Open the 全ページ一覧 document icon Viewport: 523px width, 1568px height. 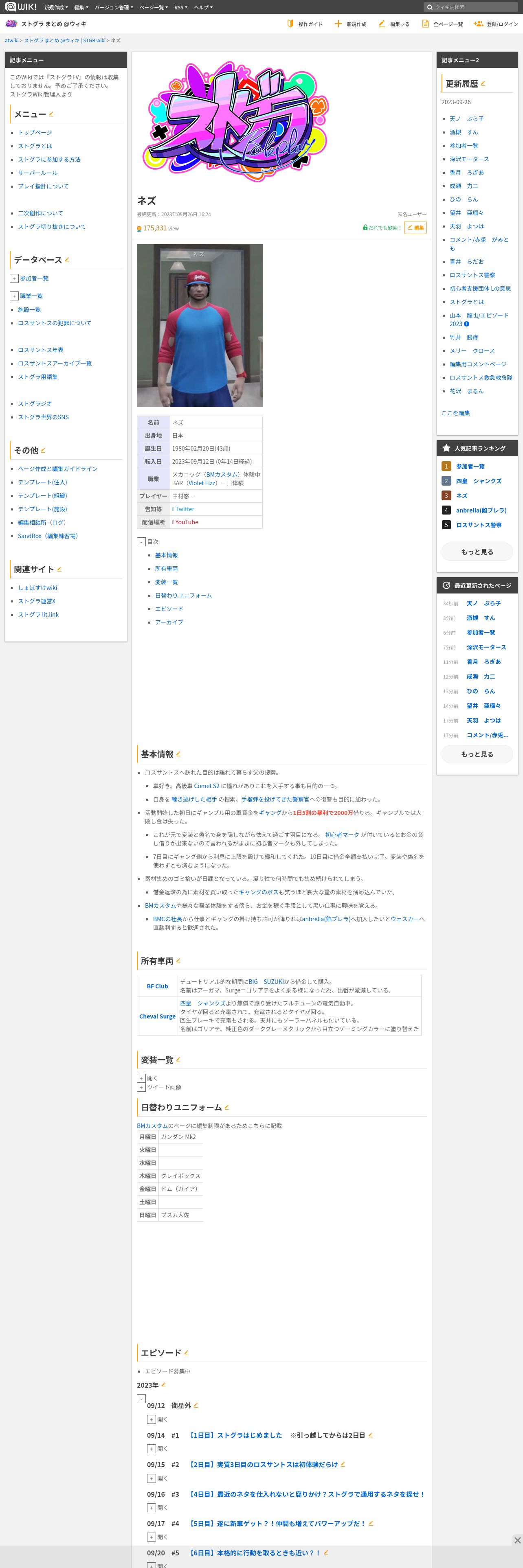coord(426,24)
